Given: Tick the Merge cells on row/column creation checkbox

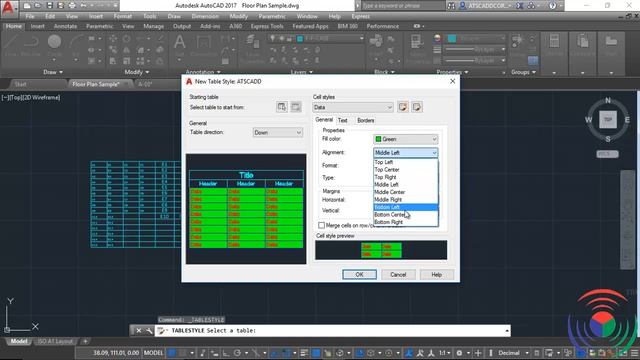Looking at the screenshot, I should point(321,225).
